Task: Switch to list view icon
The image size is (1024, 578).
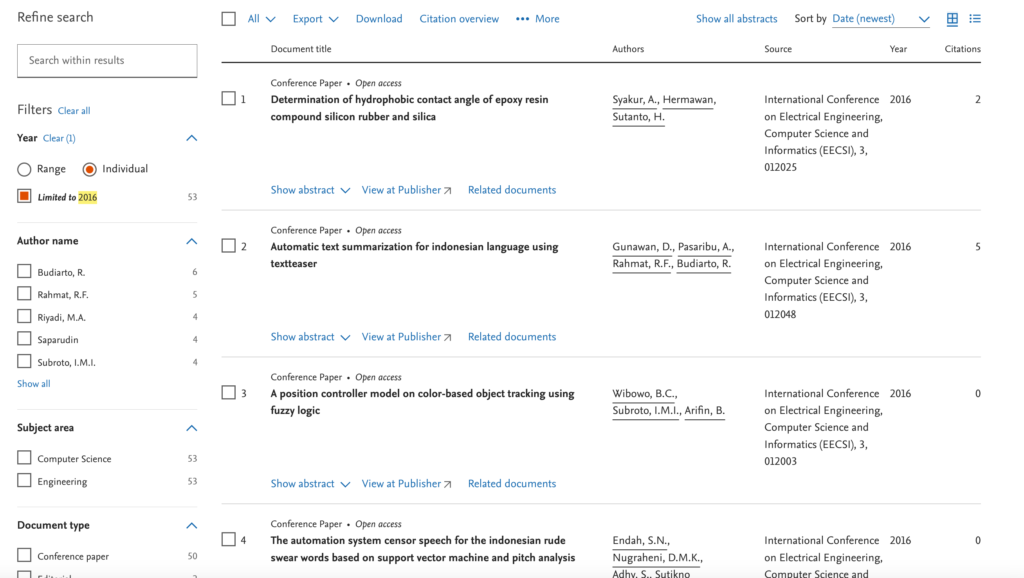Action: pos(975,19)
